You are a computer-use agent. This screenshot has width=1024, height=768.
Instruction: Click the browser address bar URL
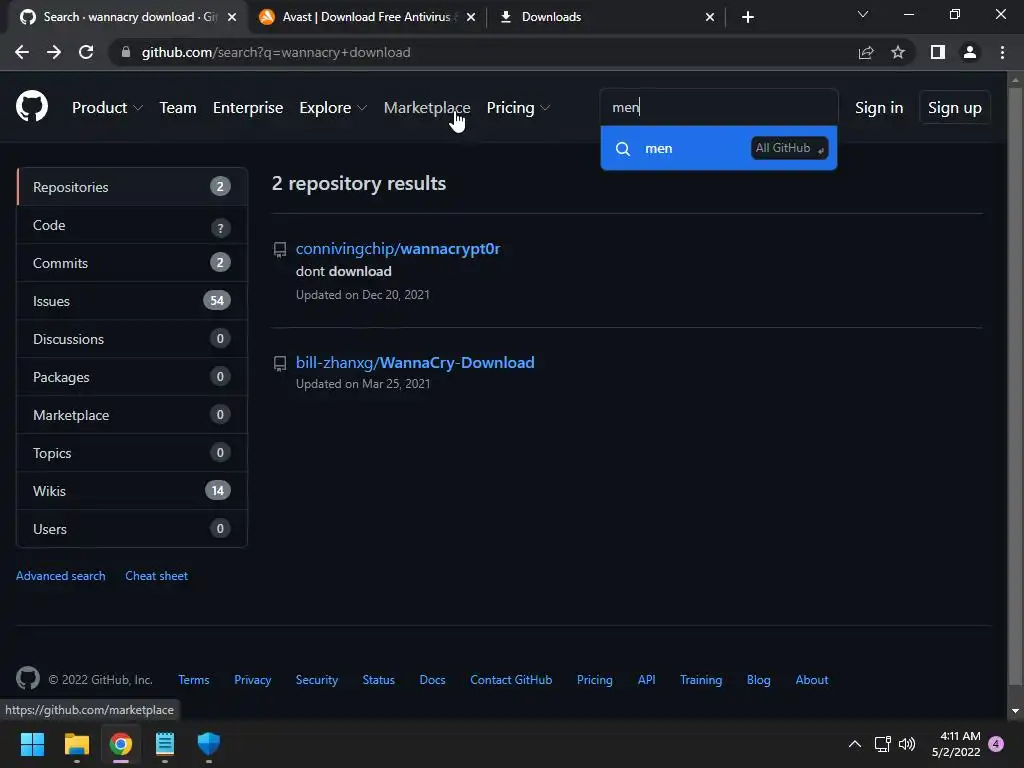276,52
